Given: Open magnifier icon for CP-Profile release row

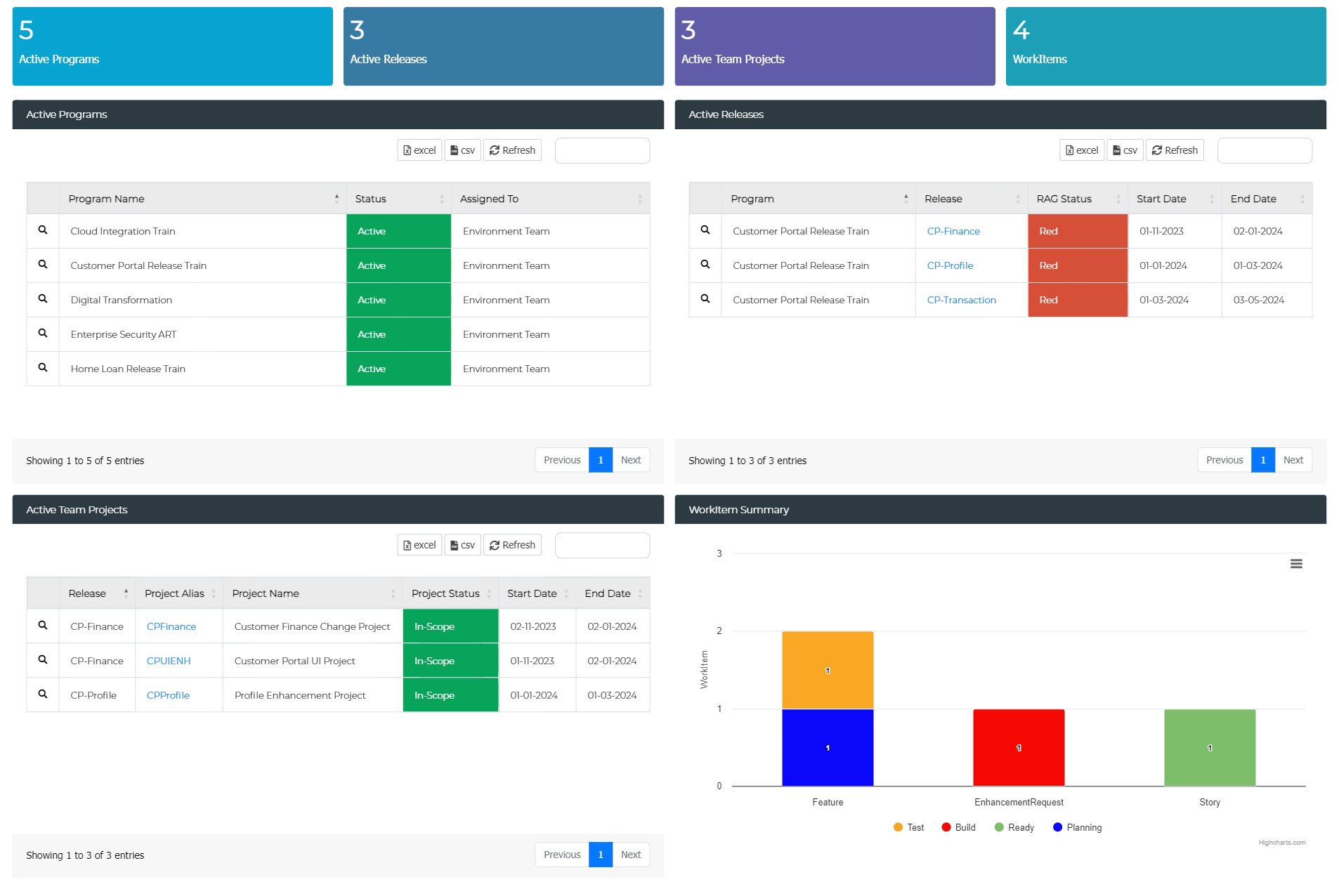Looking at the screenshot, I should [x=705, y=265].
